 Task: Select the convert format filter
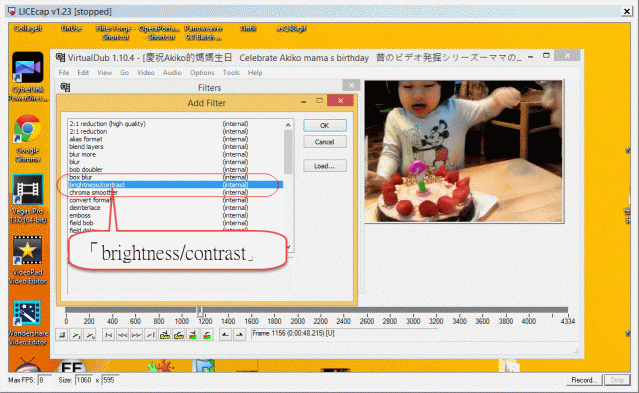(176, 200)
